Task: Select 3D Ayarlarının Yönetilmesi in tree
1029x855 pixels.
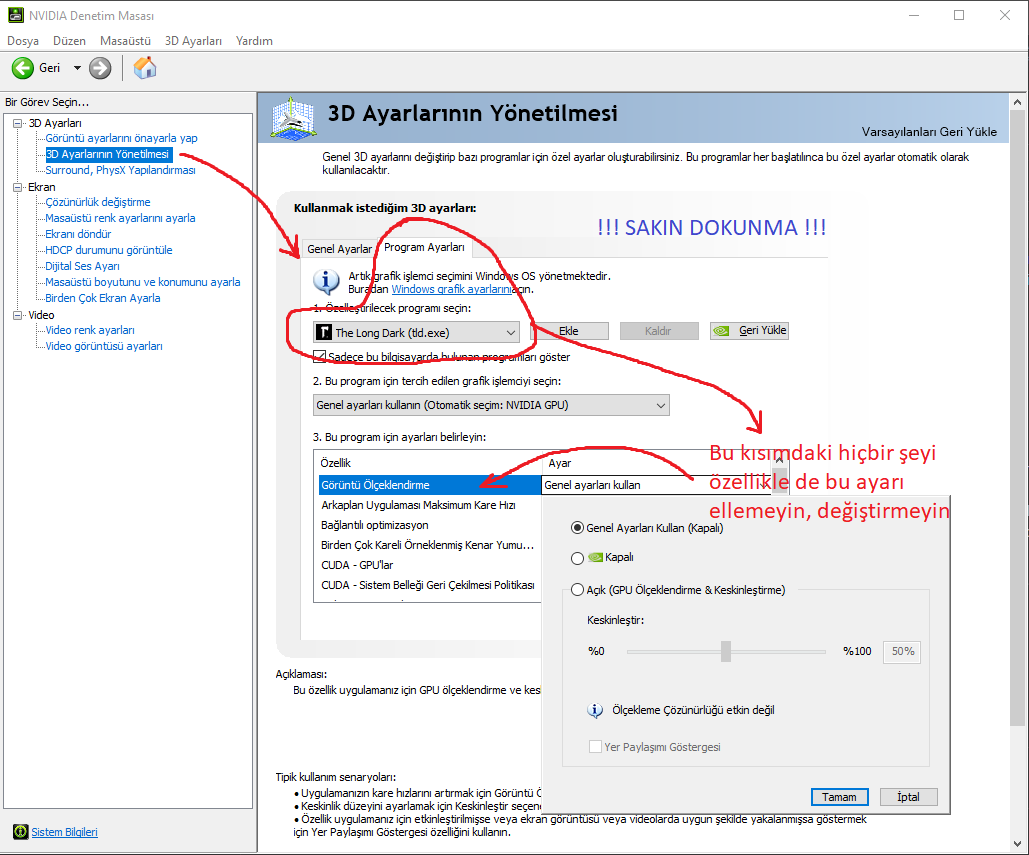Action: click(x=108, y=154)
